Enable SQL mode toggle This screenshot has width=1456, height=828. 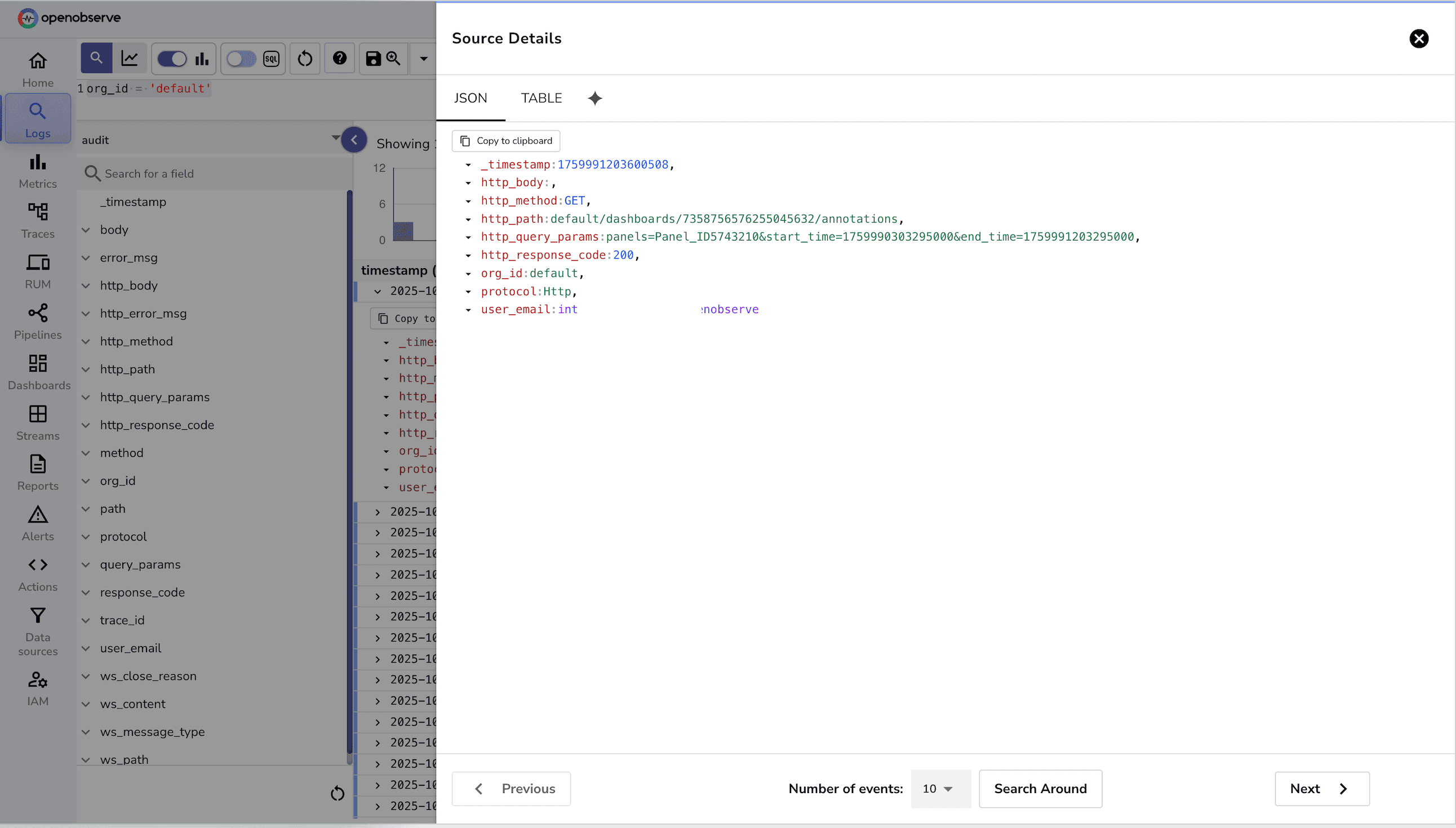pos(241,58)
